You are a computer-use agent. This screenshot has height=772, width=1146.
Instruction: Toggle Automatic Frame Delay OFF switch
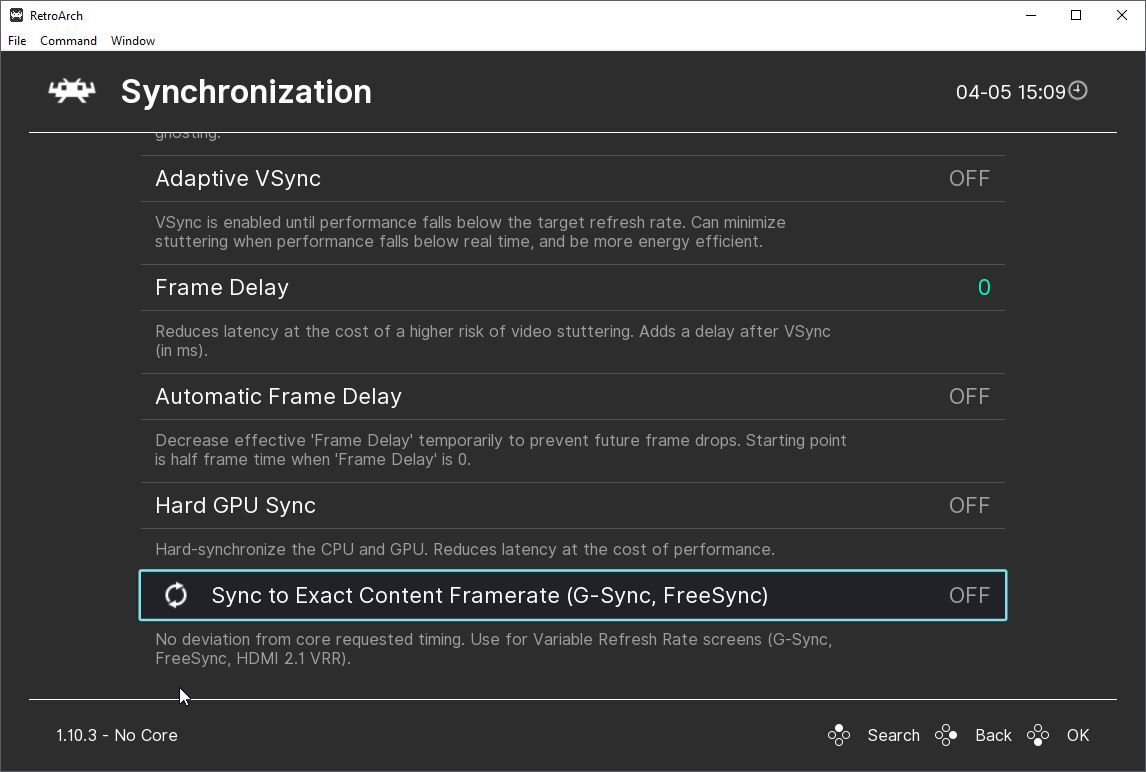968,396
